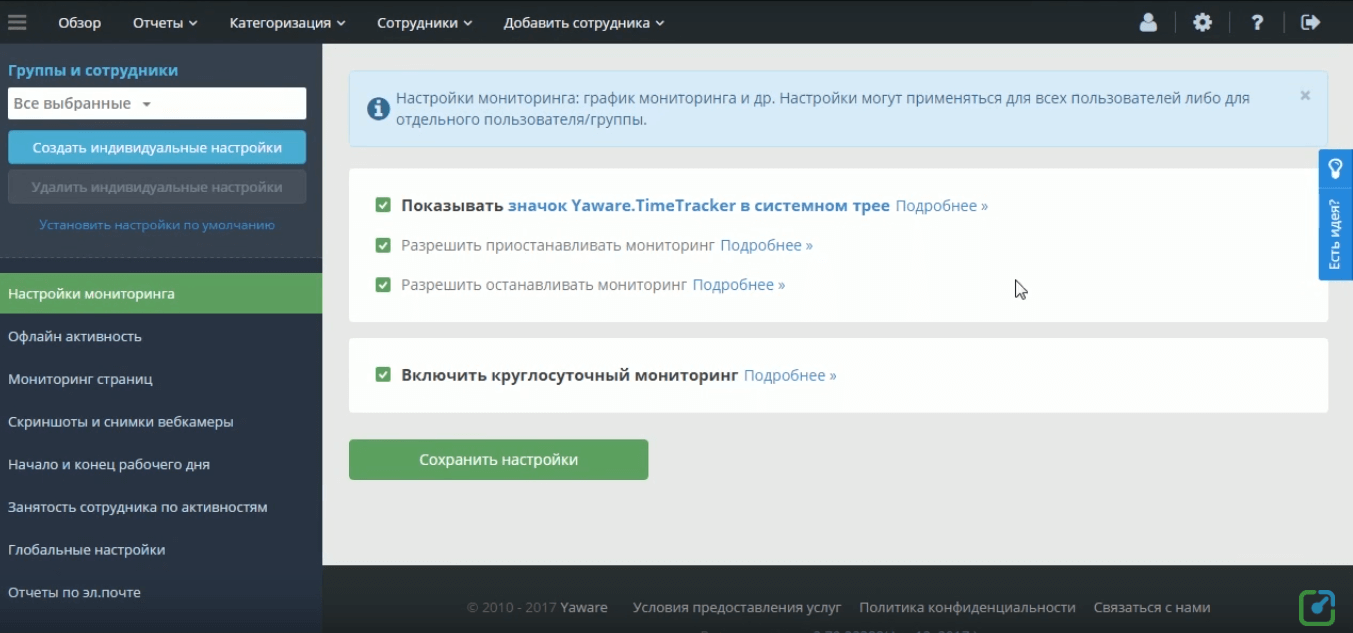Click the user profile icon
The height and width of the screenshot is (633, 1353).
coord(1148,22)
